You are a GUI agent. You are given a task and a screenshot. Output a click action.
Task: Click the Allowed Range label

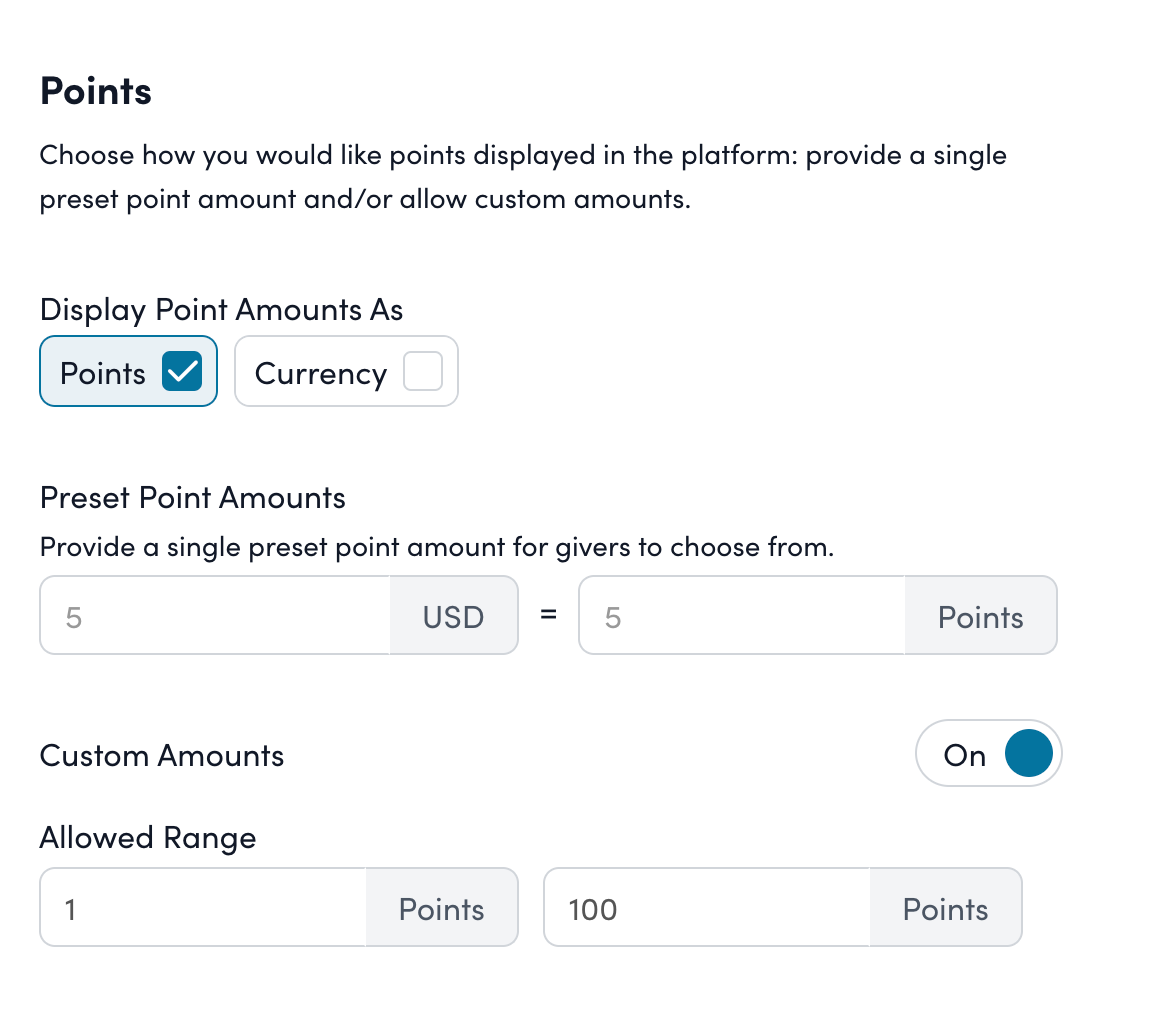point(147,838)
